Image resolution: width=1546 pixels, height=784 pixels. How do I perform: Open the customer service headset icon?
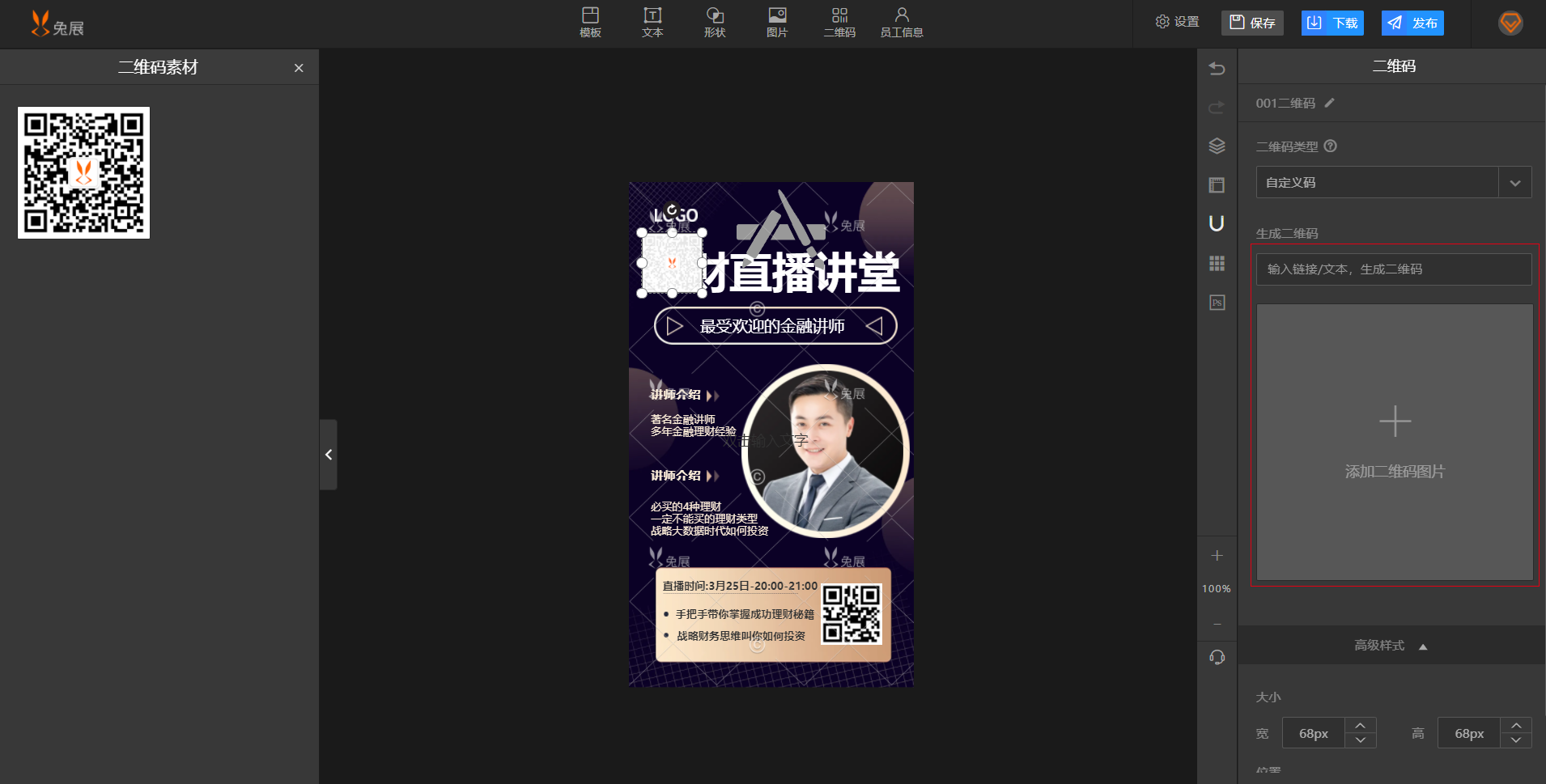click(1217, 657)
